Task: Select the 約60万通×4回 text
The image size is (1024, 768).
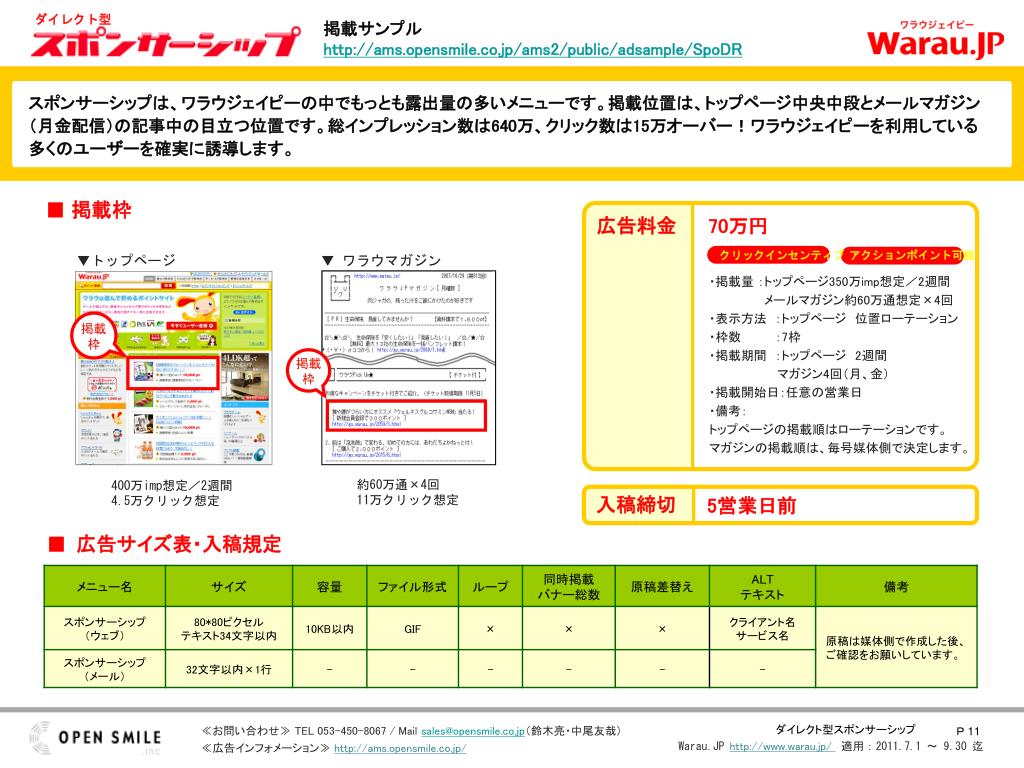Action: [398, 485]
